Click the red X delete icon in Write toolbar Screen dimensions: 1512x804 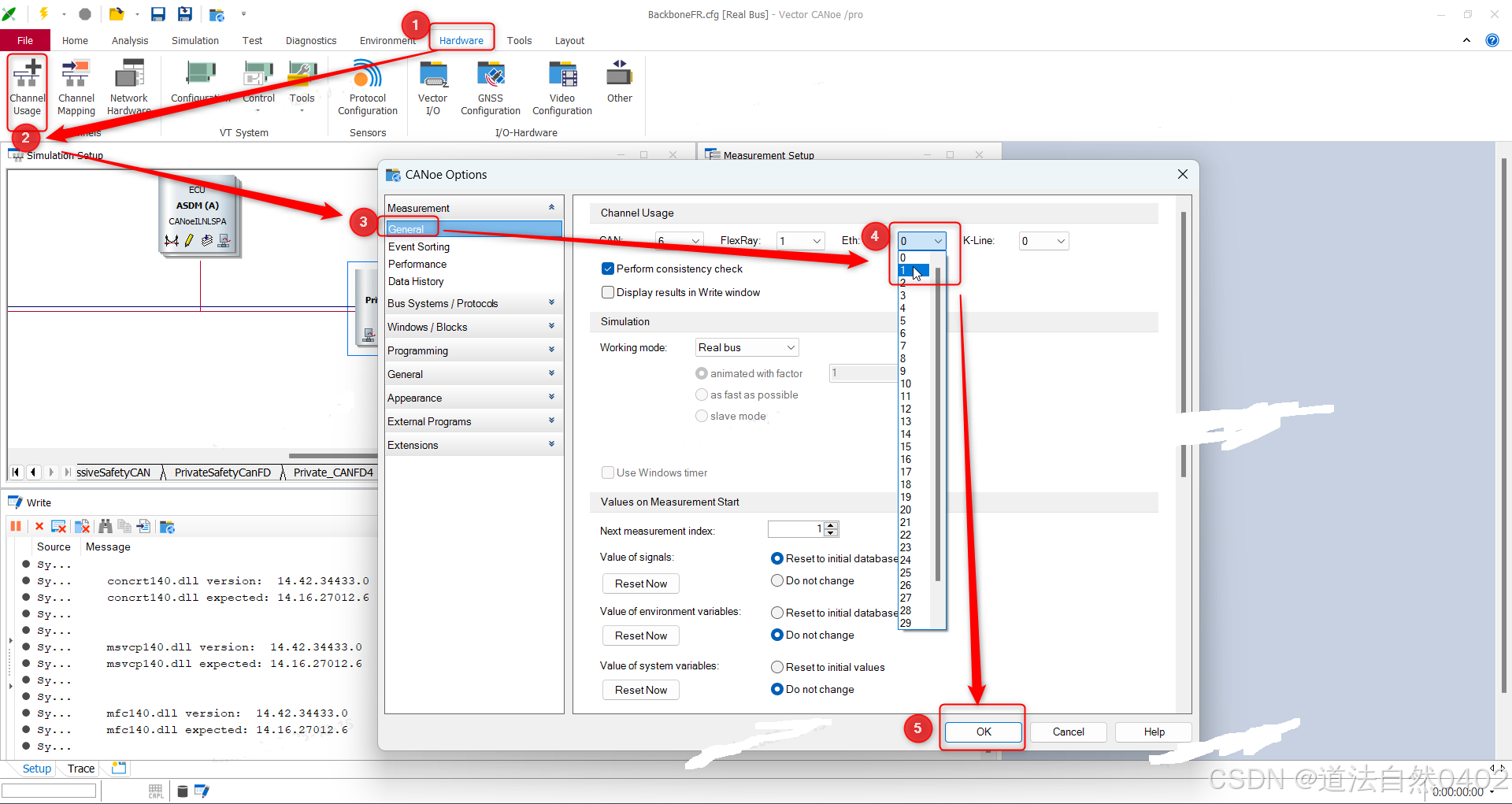(x=39, y=526)
